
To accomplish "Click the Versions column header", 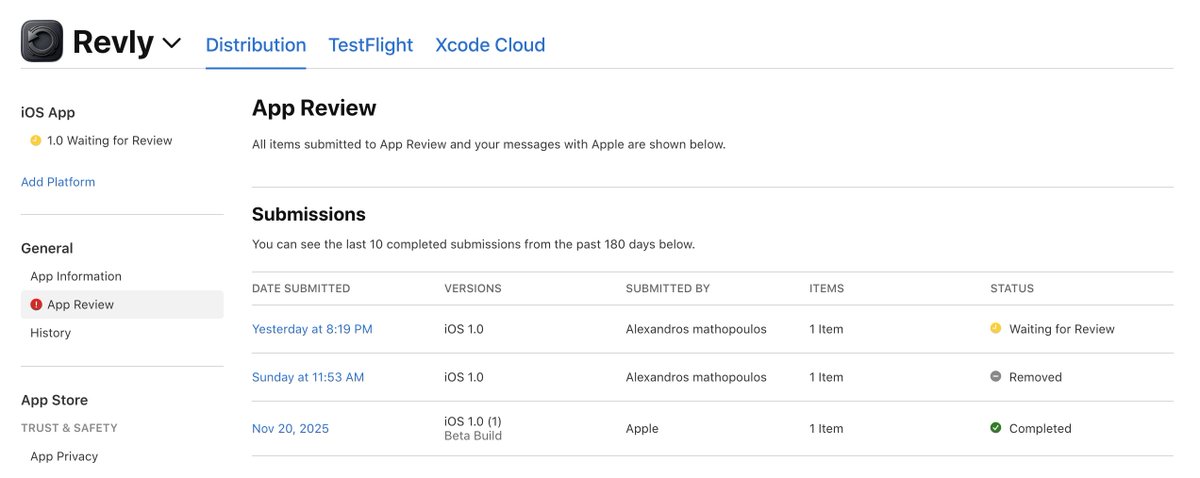I will (x=473, y=288).
